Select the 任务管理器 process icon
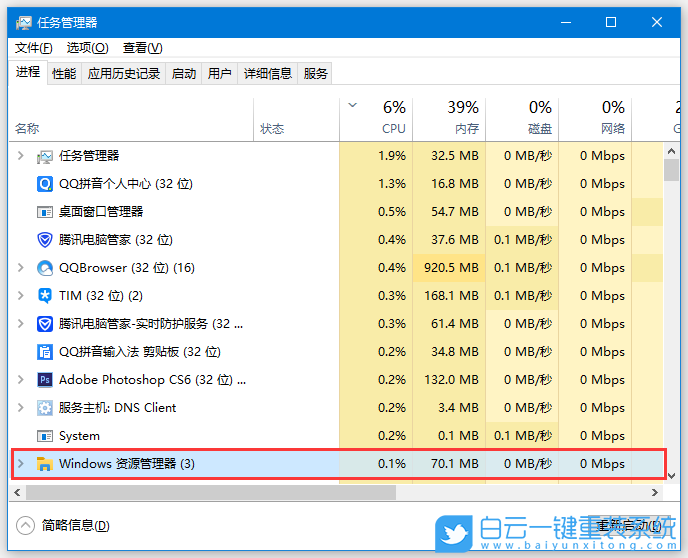Viewport: 688px width, 558px height. (x=45, y=156)
